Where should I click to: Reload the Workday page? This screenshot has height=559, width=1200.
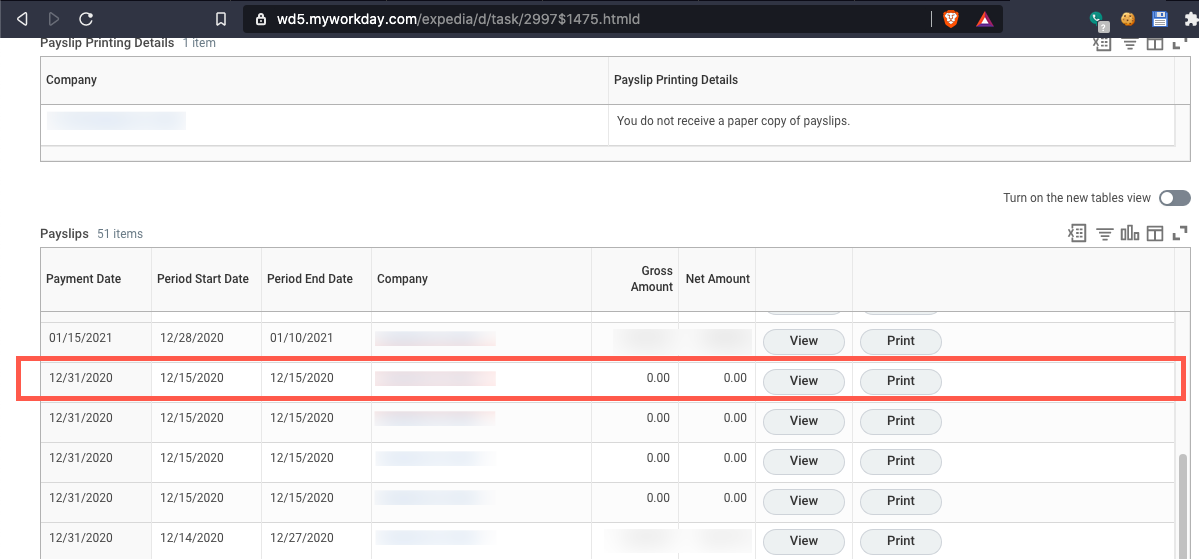(x=86, y=19)
